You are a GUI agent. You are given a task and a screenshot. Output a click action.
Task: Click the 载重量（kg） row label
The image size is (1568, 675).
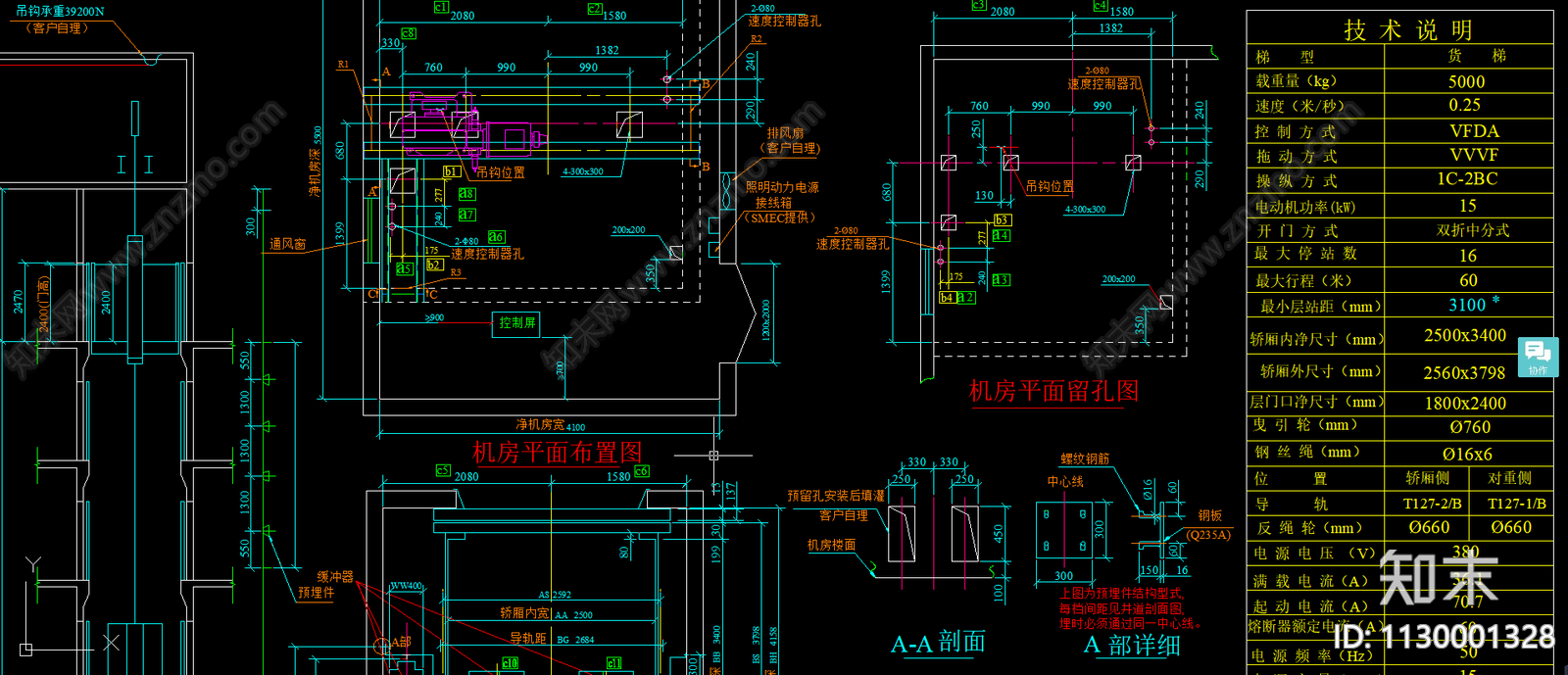[x=1296, y=81]
